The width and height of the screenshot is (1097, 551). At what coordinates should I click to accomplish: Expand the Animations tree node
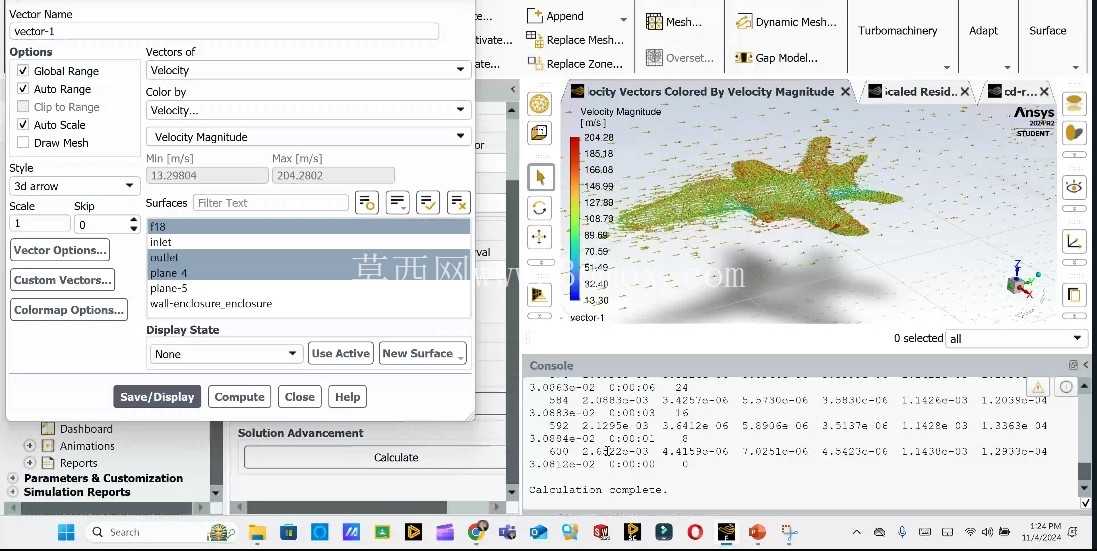click(x=29, y=445)
